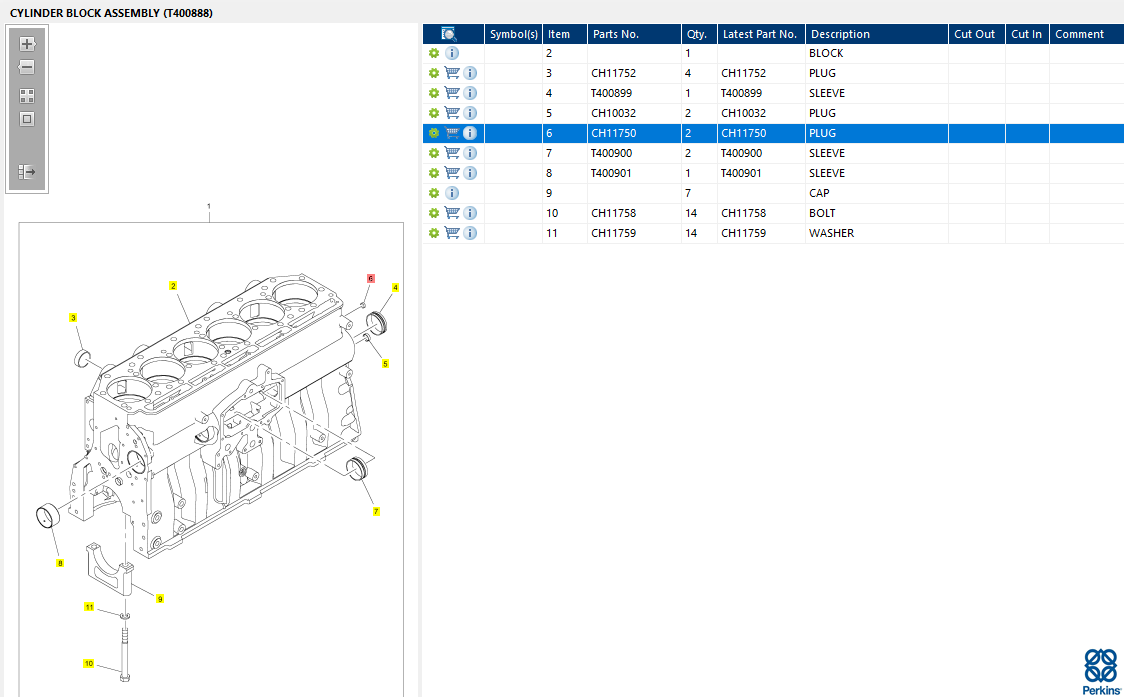Show info for washer CH11759

[470, 233]
